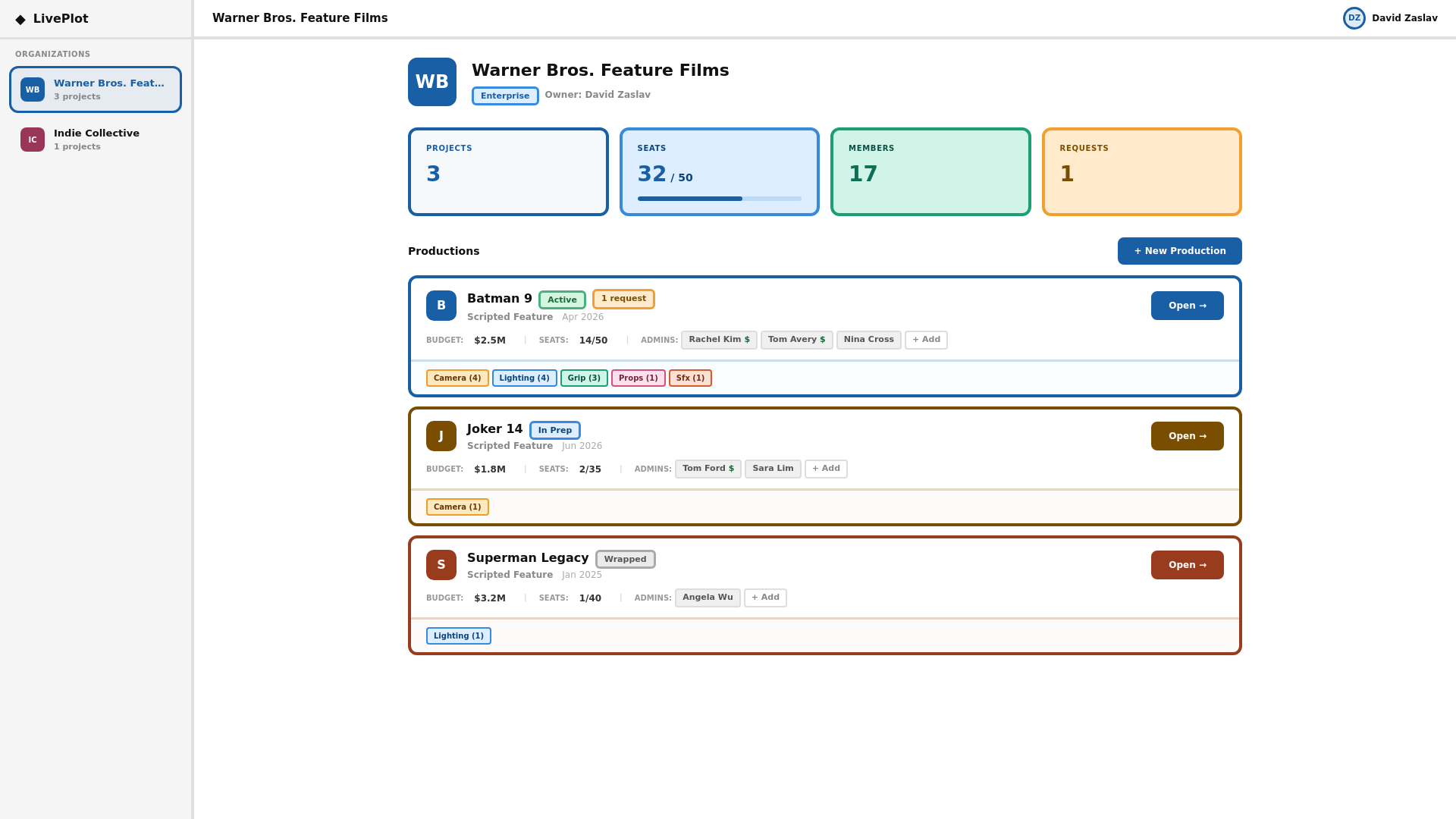Image resolution: width=1456 pixels, height=819 pixels.
Task: Click Joker 14 date Jun 2026
Action: pos(582,446)
